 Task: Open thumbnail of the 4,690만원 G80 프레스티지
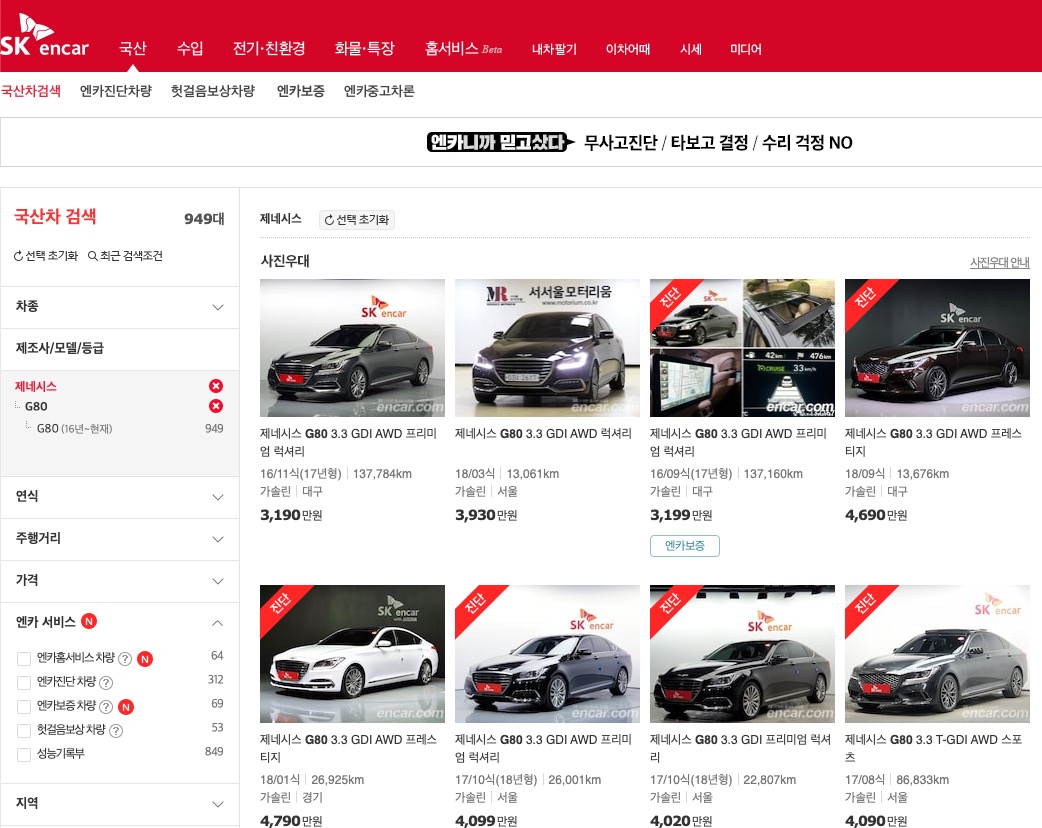(937, 348)
